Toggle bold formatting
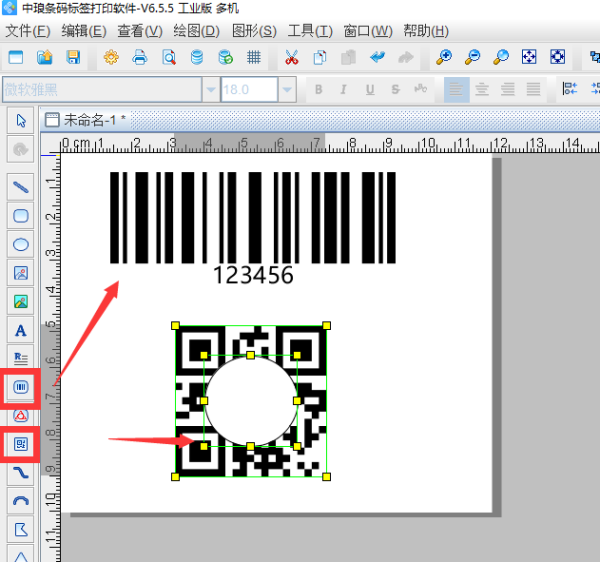600x562 pixels. click(318, 90)
